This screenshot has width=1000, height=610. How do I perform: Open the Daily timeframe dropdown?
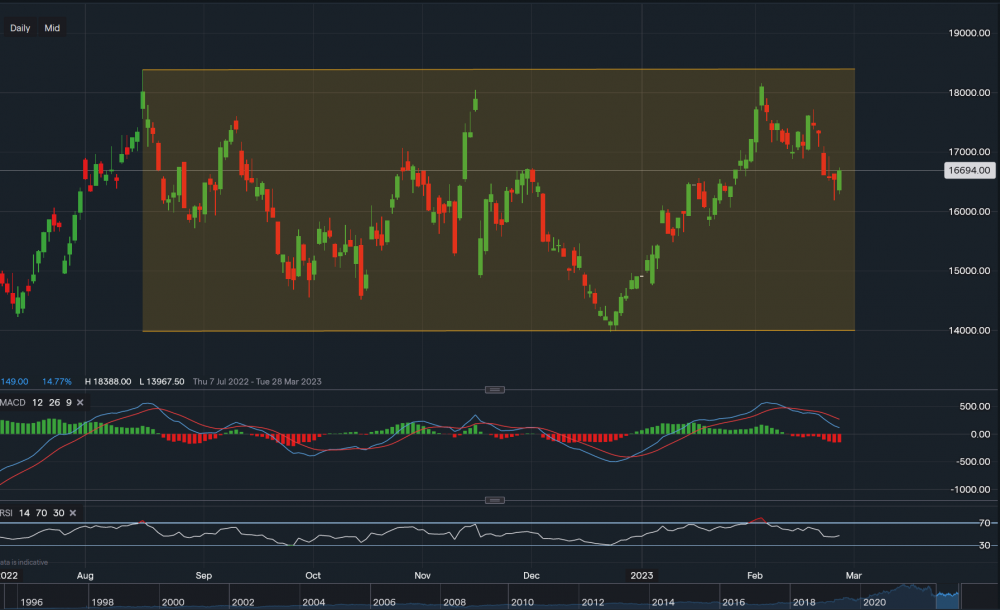point(20,28)
